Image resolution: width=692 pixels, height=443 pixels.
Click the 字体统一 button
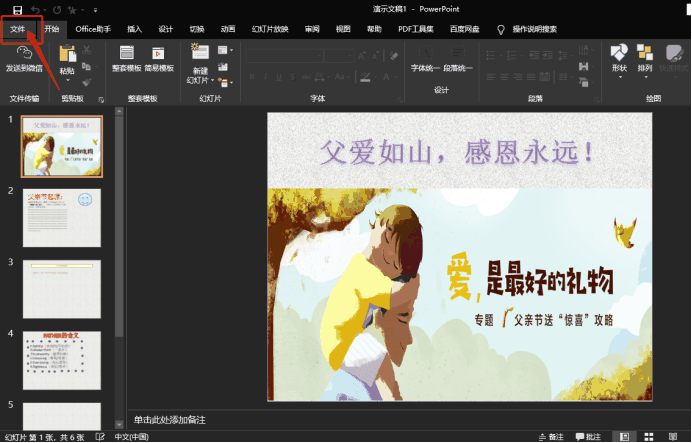[x=425, y=59]
